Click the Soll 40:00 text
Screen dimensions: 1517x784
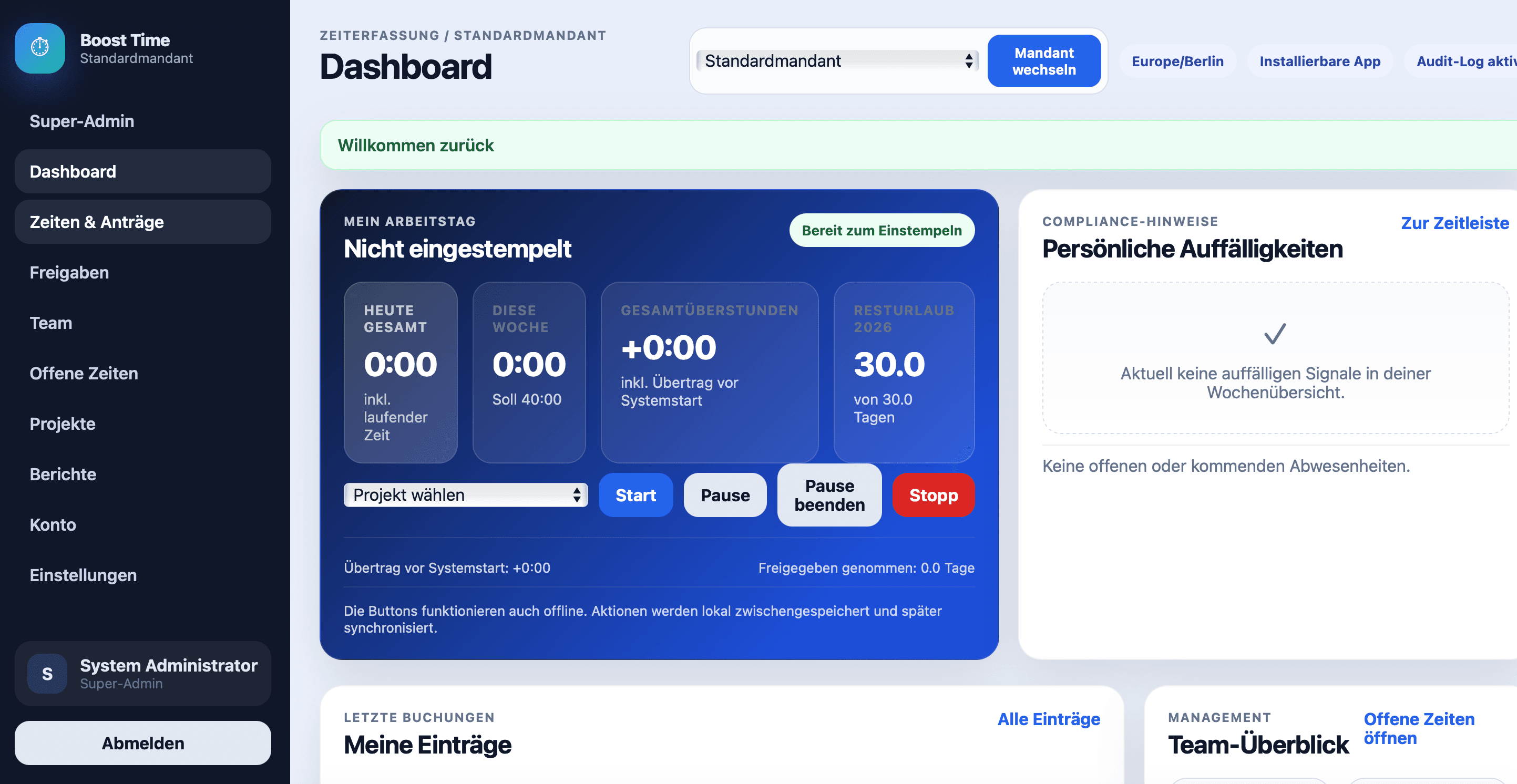(527, 400)
